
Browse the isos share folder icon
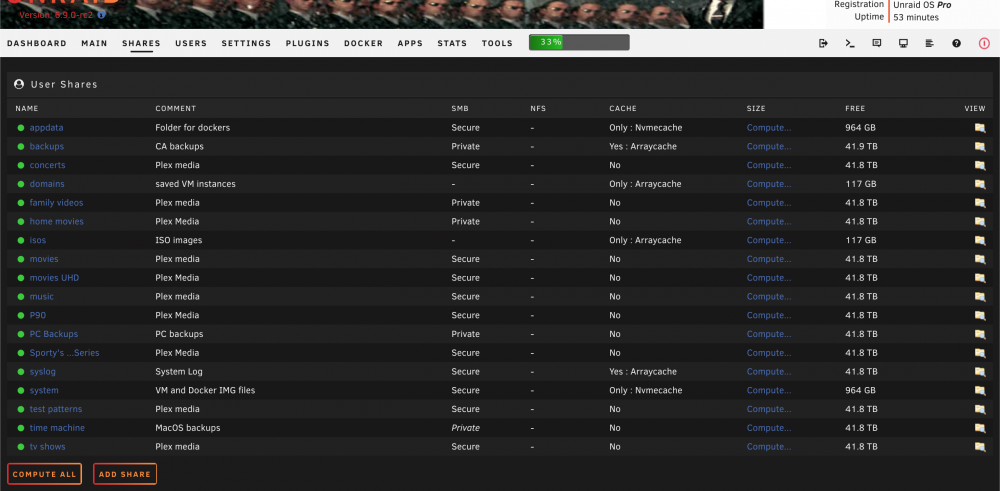[980, 240]
